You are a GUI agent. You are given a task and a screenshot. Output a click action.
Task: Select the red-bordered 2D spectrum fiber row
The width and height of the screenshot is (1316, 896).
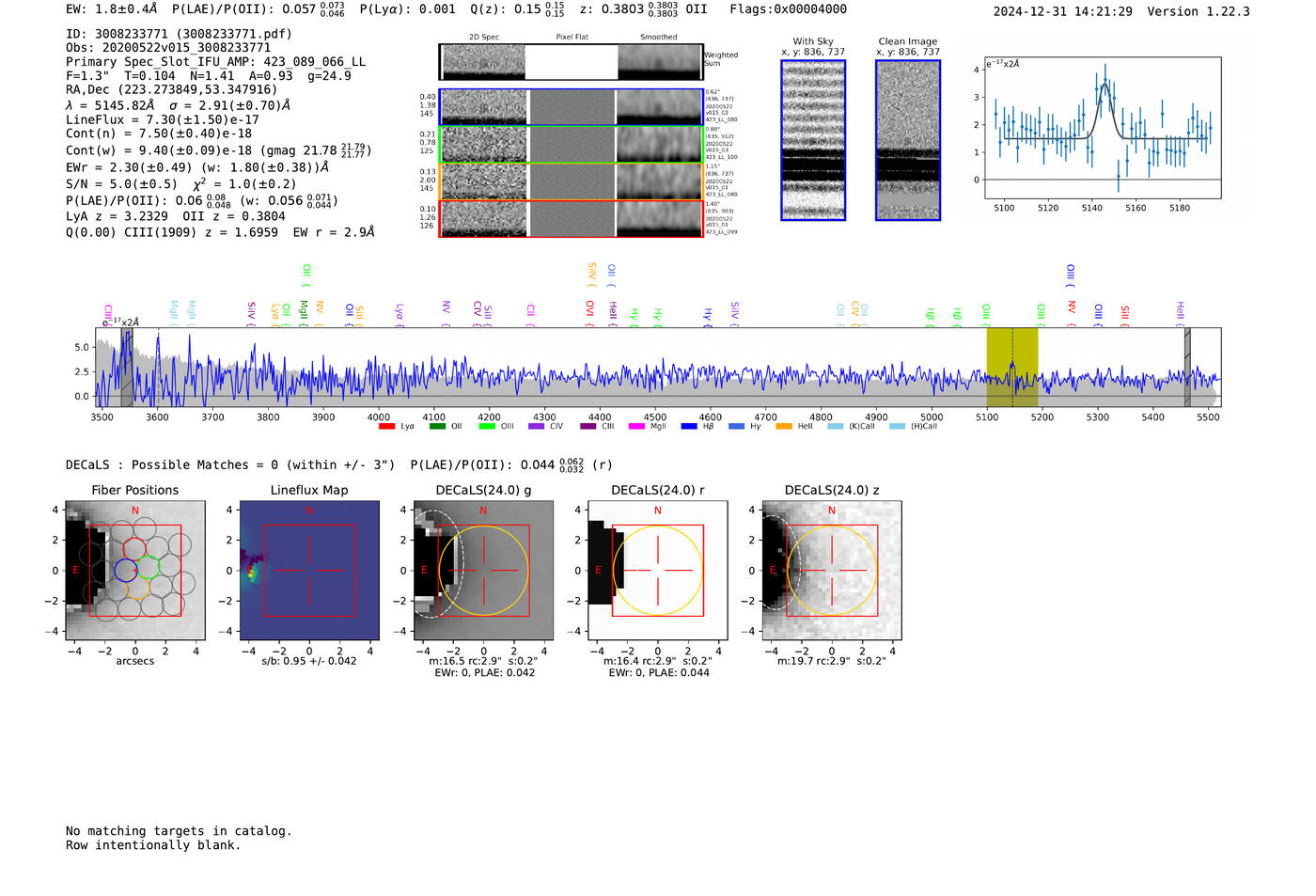pyautogui.click(x=571, y=218)
